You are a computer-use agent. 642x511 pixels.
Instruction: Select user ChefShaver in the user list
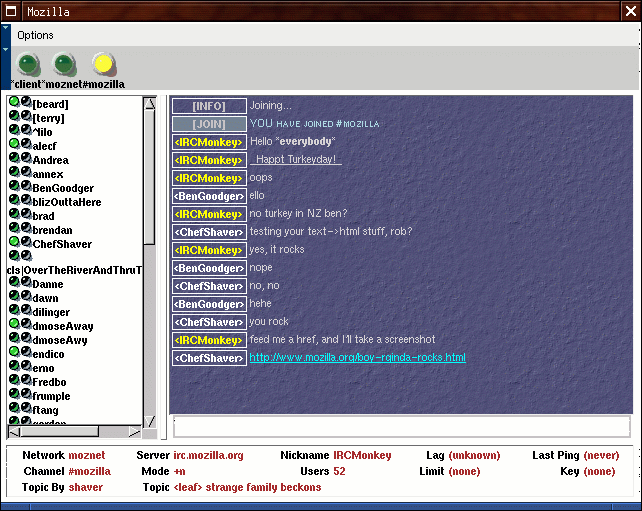tap(62, 244)
